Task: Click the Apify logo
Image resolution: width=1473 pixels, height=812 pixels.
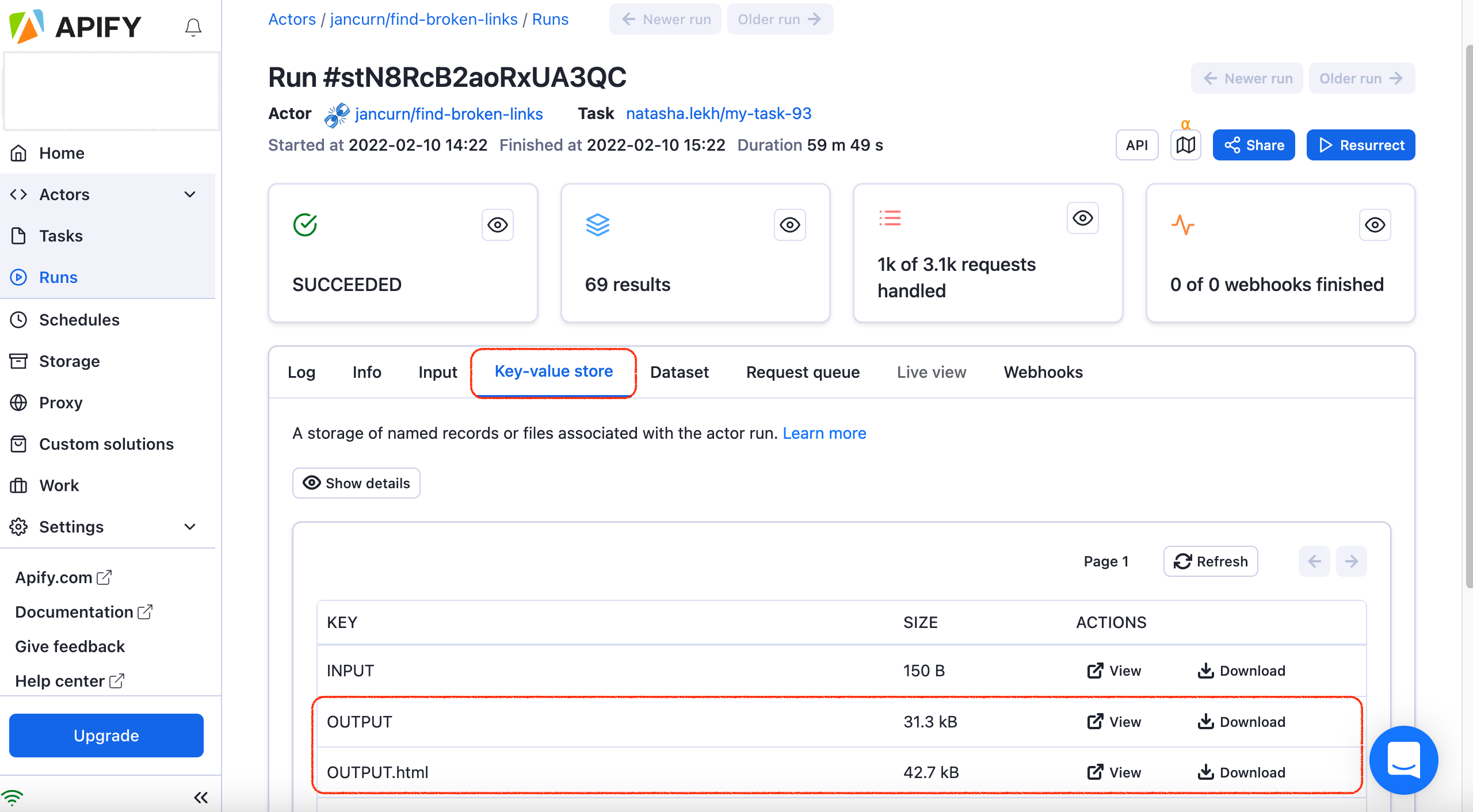Action: 75,26
